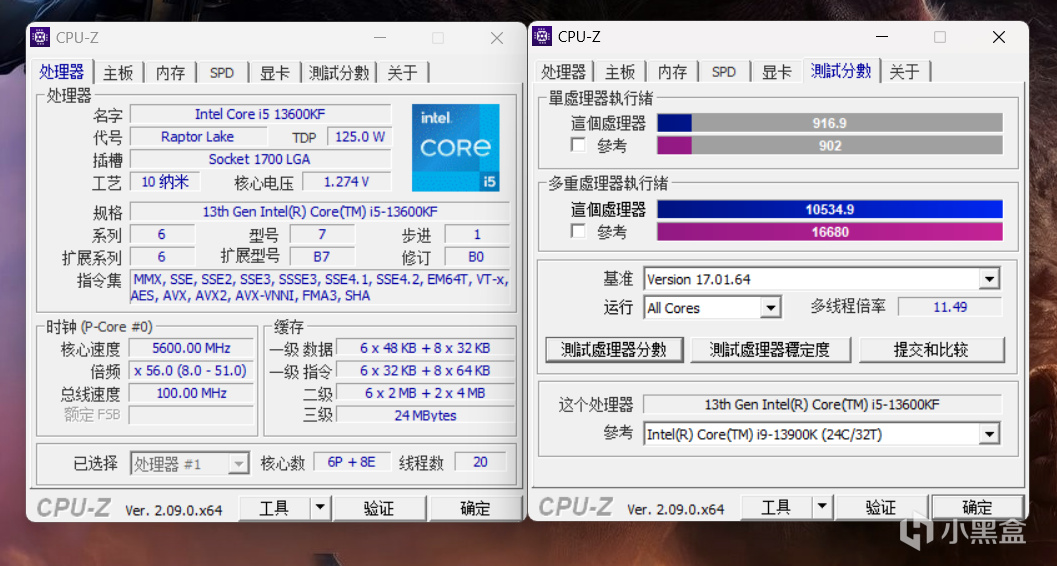The height and width of the screenshot is (566, 1057).
Task: Expand 工具 arrow menu in right window
Action: click(822, 507)
